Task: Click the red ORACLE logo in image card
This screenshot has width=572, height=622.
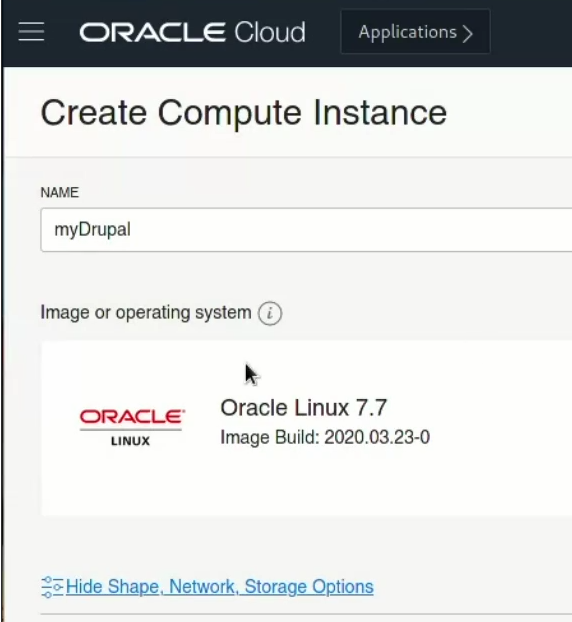Action: point(132,417)
